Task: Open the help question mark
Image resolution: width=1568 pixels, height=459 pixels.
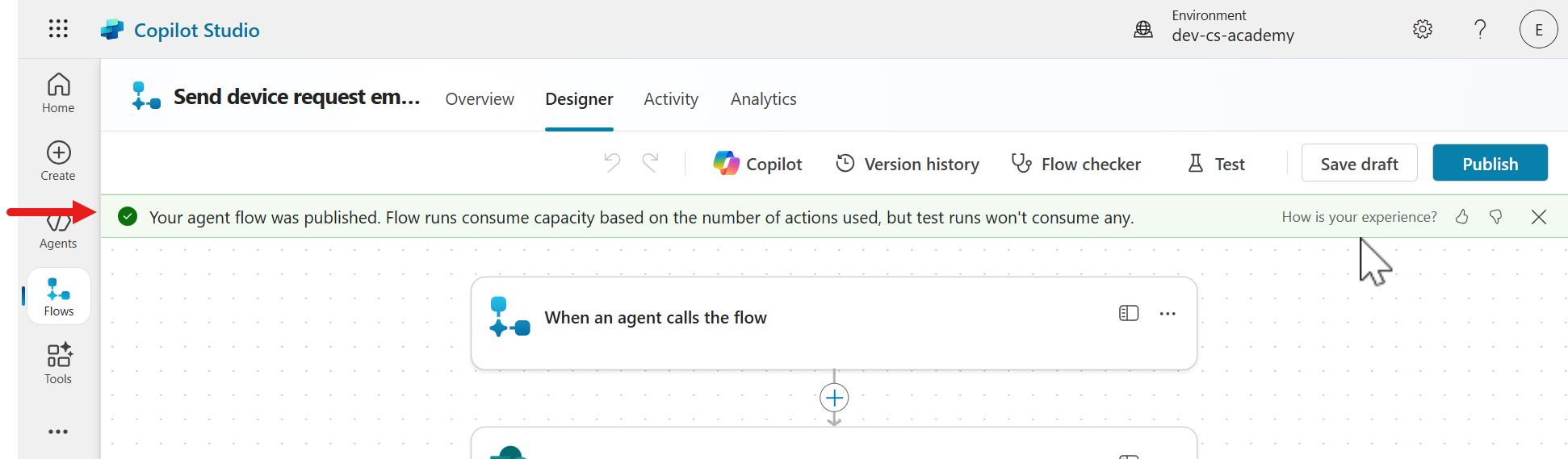Action: pos(1479,30)
